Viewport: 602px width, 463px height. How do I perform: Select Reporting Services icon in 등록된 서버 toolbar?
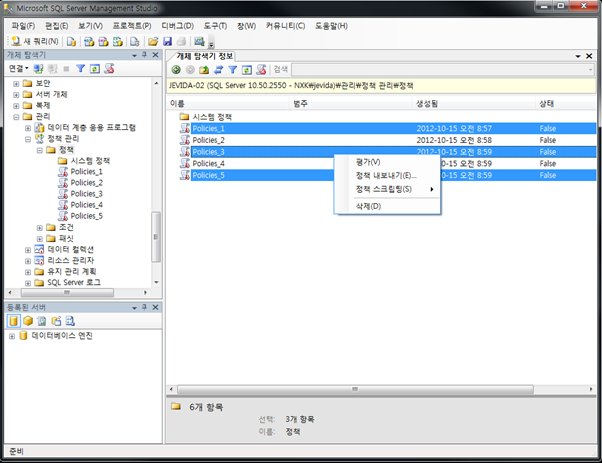(42, 321)
